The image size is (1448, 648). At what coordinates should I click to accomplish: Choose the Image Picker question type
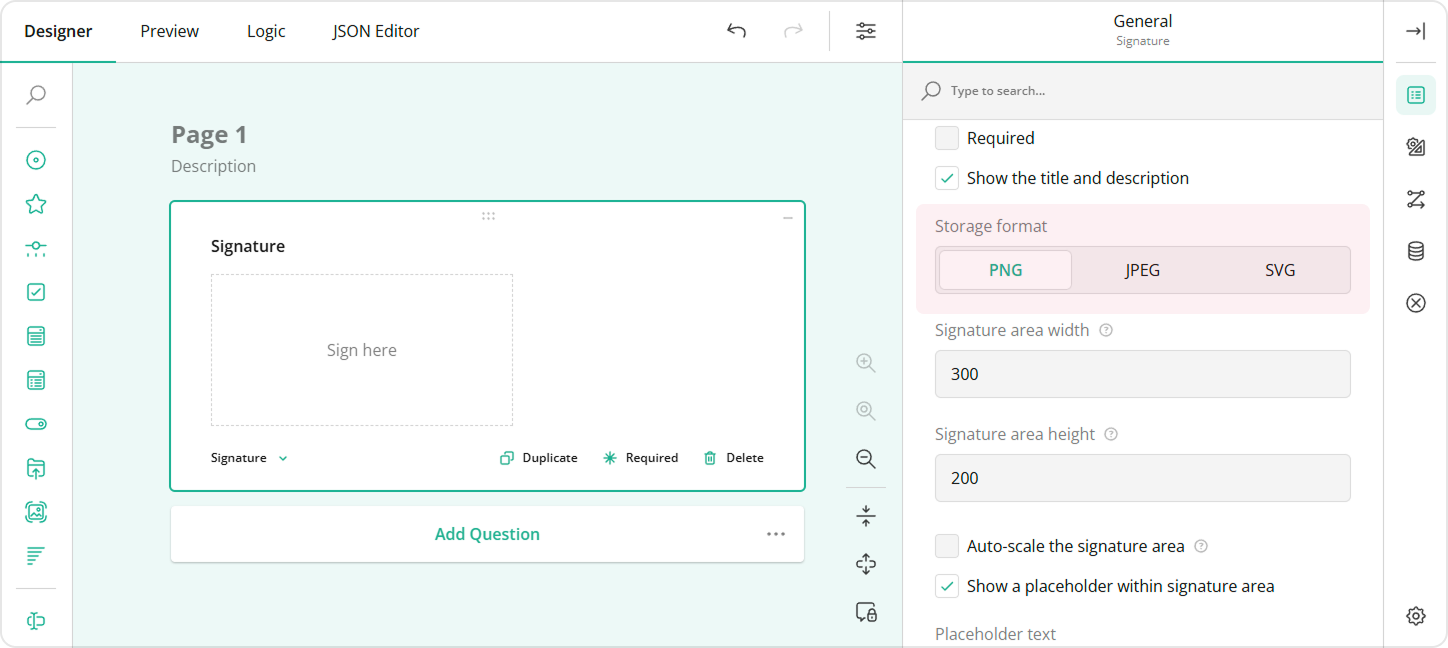(x=36, y=511)
